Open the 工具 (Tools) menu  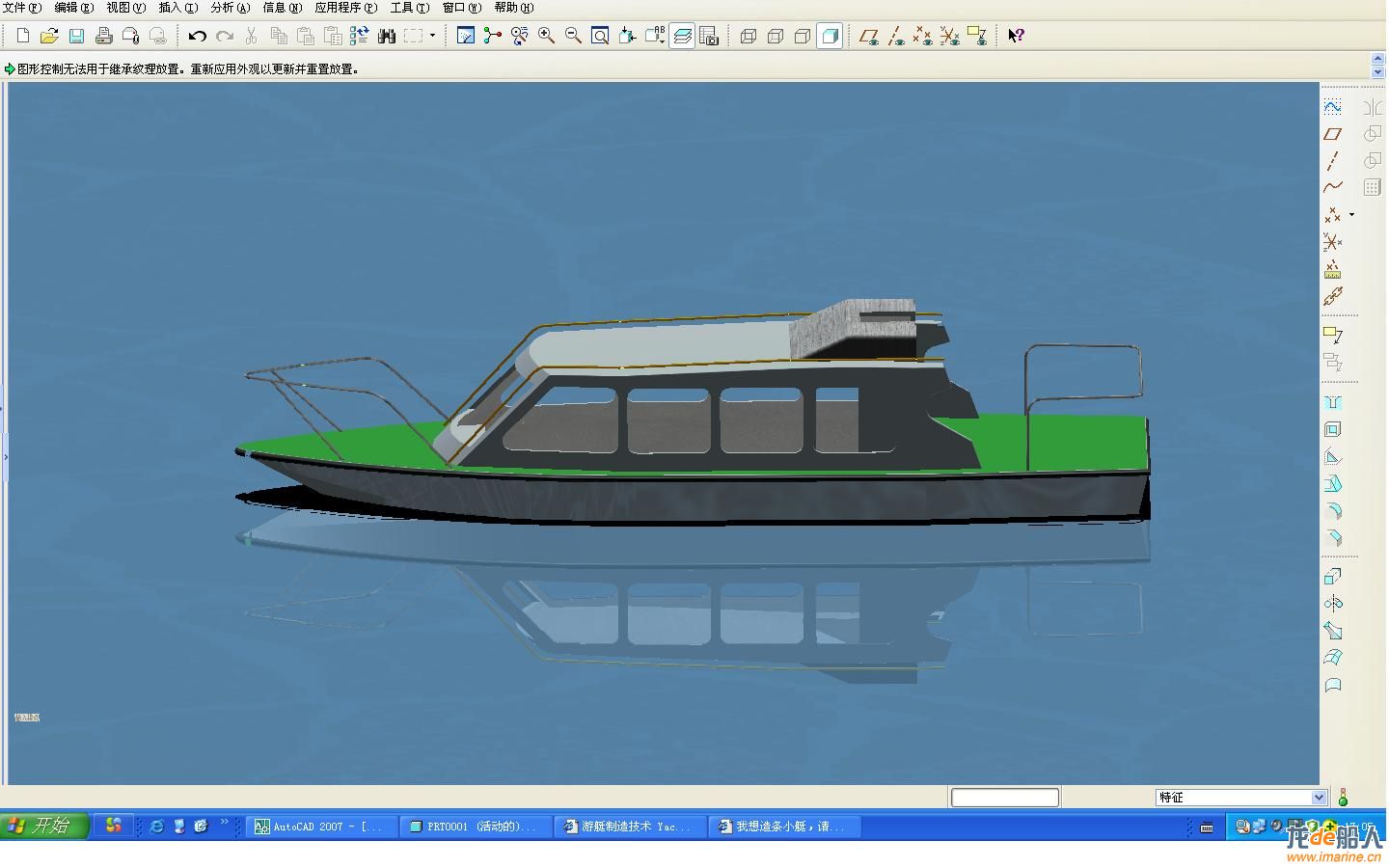(410, 8)
